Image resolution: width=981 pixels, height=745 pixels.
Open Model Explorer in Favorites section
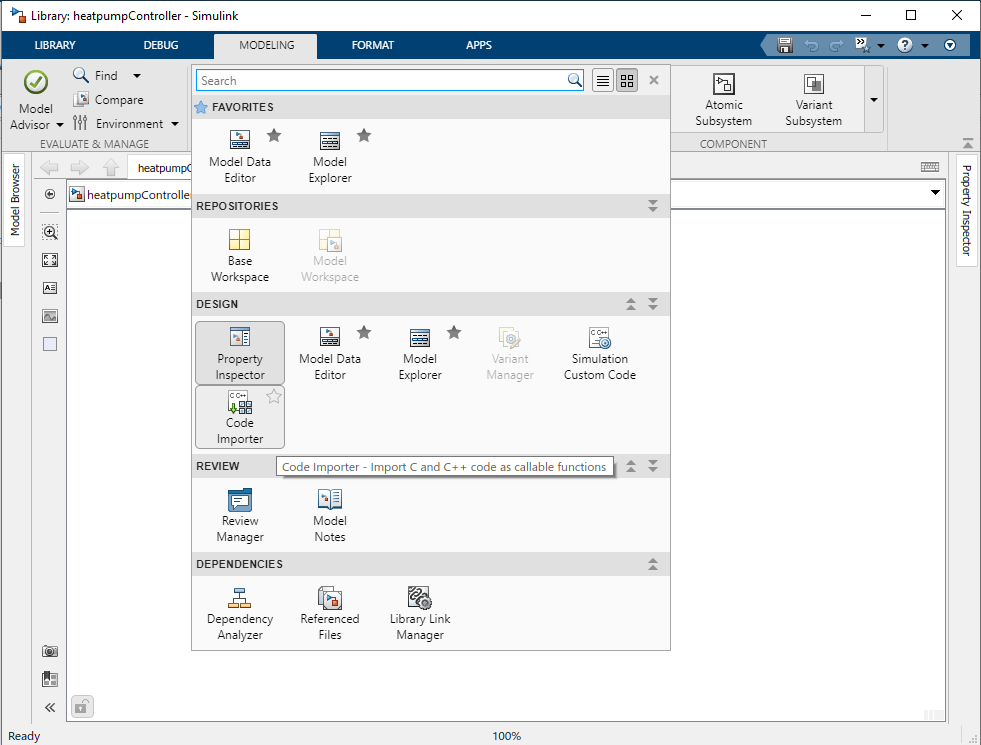coord(330,156)
